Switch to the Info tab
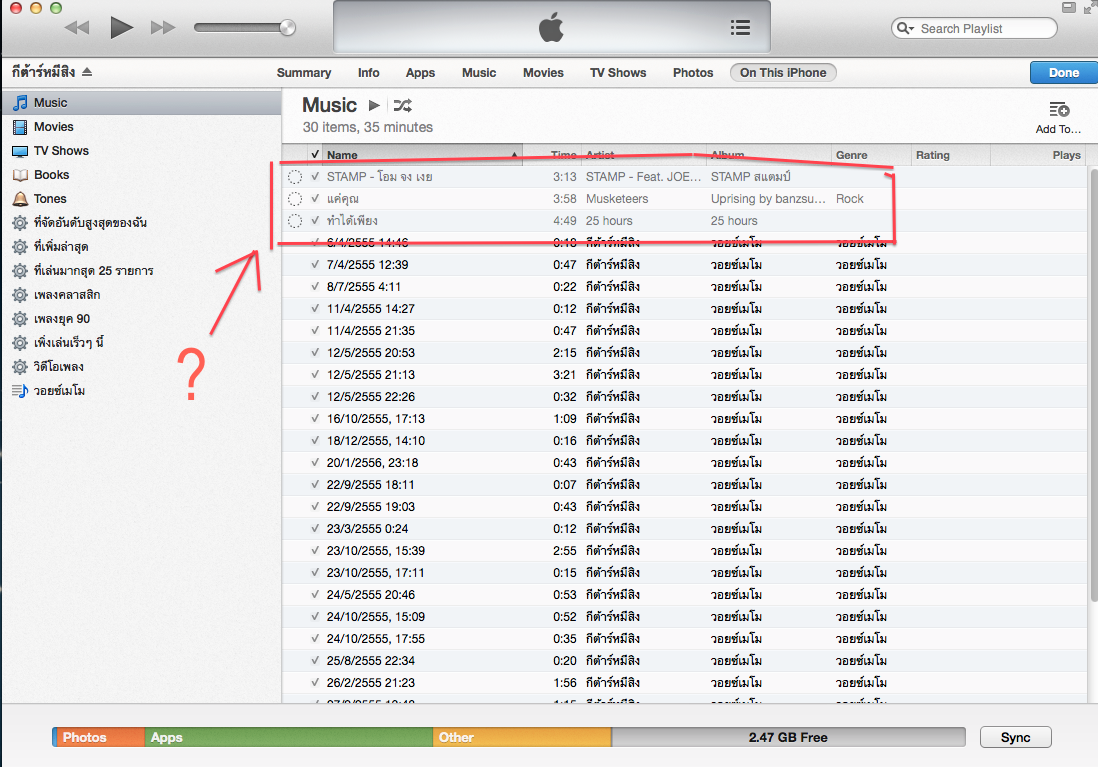This screenshot has height=767, width=1098. (368, 73)
